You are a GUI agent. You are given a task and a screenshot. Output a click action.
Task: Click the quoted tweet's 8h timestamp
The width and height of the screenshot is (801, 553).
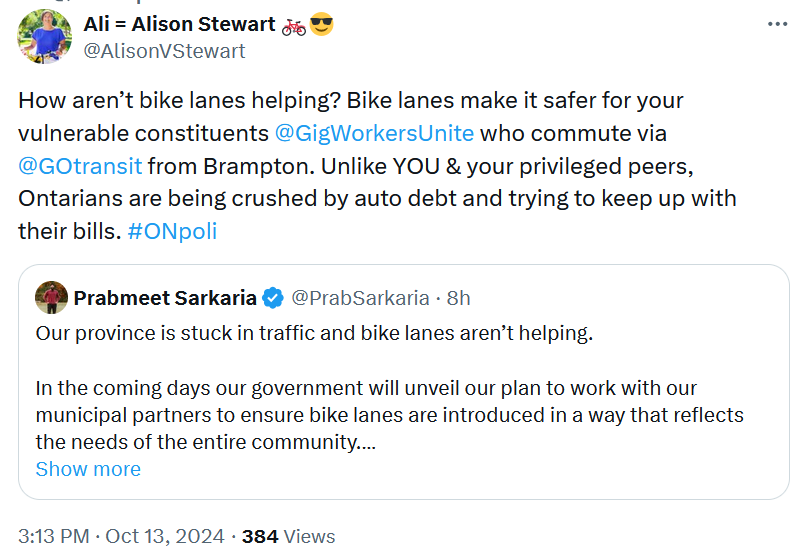[459, 297]
